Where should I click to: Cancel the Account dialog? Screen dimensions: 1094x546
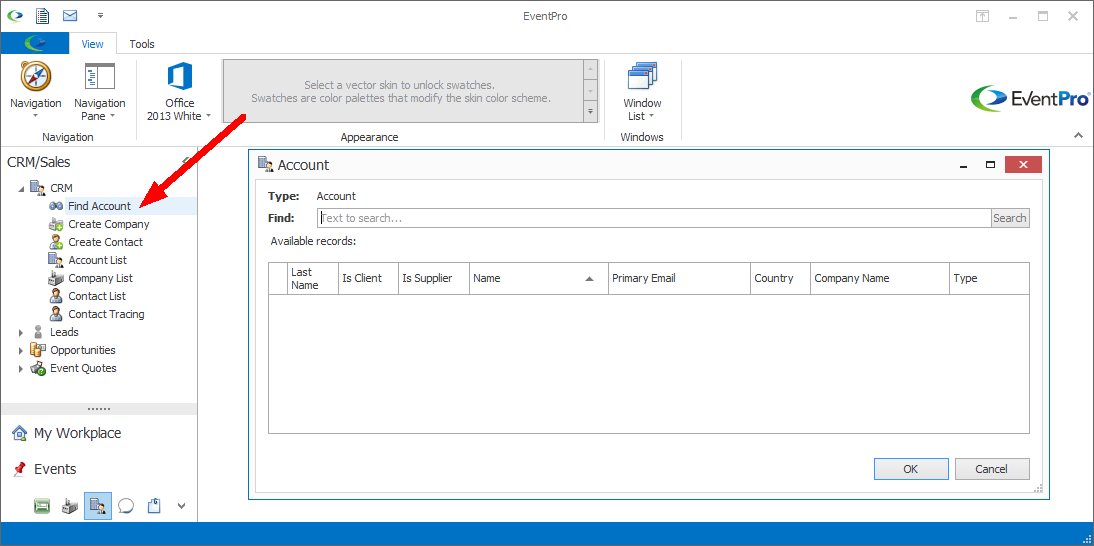click(x=991, y=469)
